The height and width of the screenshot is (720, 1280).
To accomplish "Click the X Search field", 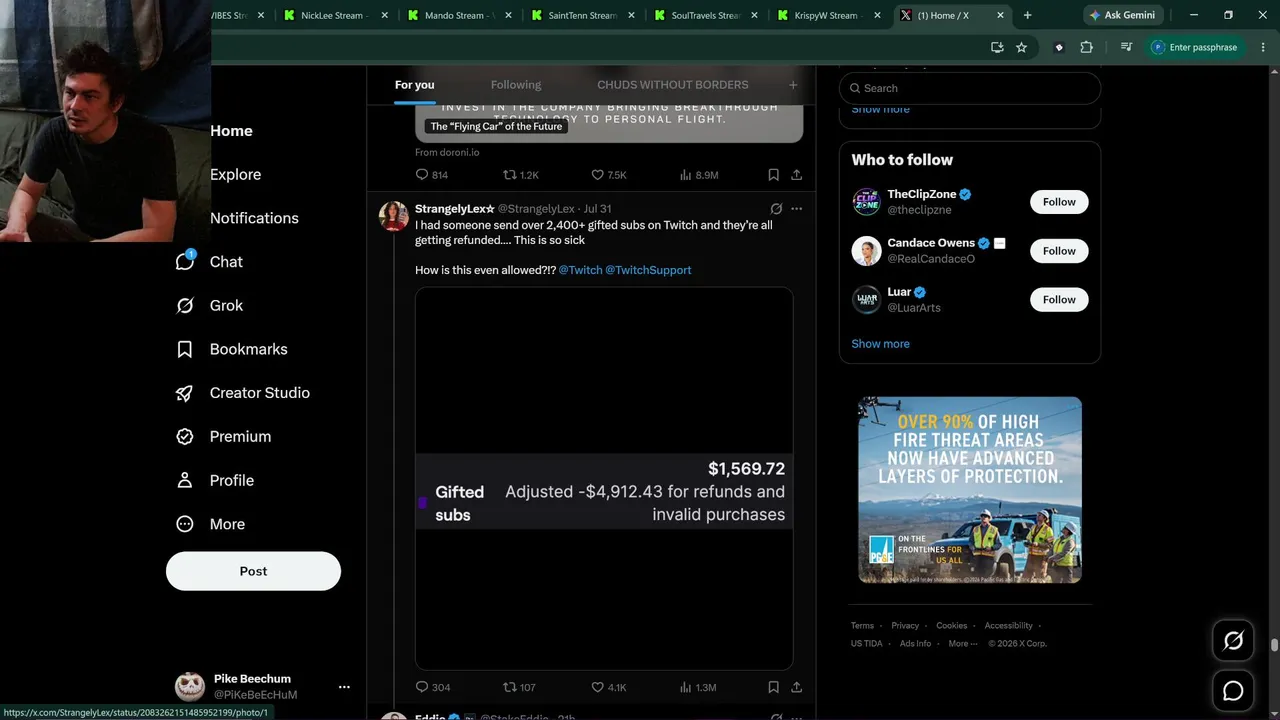I will 970,88.
